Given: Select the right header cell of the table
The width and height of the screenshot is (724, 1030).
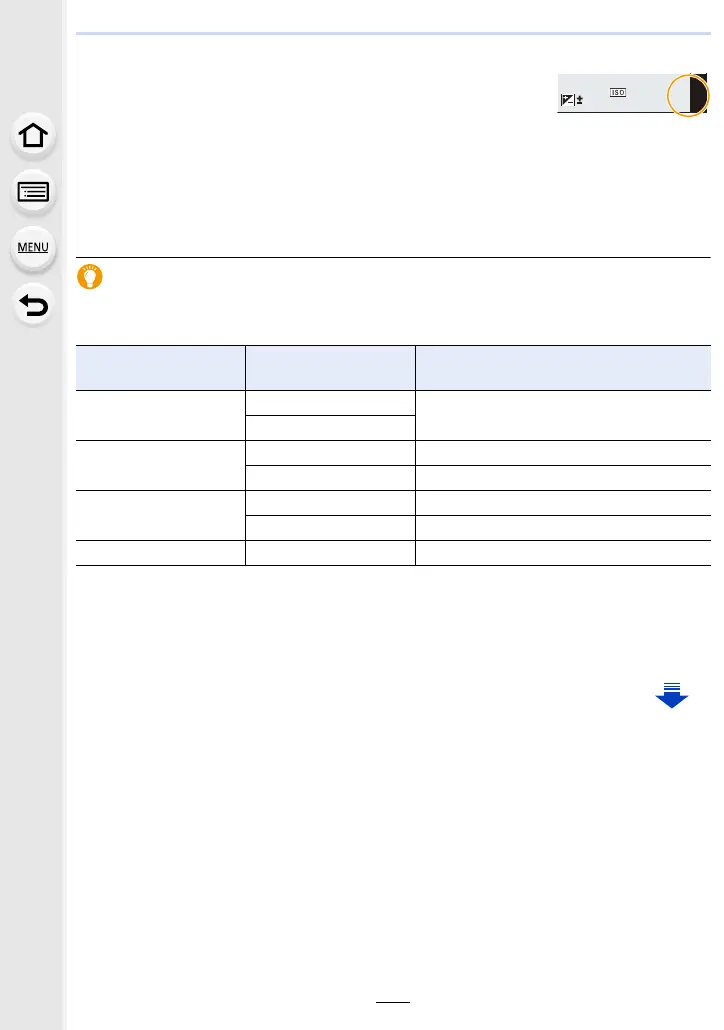Looking at the screenshot, I should (563, 367).
